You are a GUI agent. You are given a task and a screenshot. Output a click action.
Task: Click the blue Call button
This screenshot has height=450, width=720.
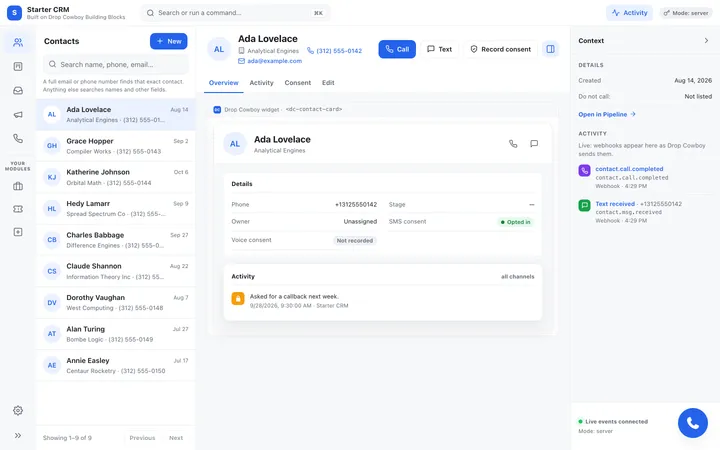pyautogui.click(x=397, y=49)
